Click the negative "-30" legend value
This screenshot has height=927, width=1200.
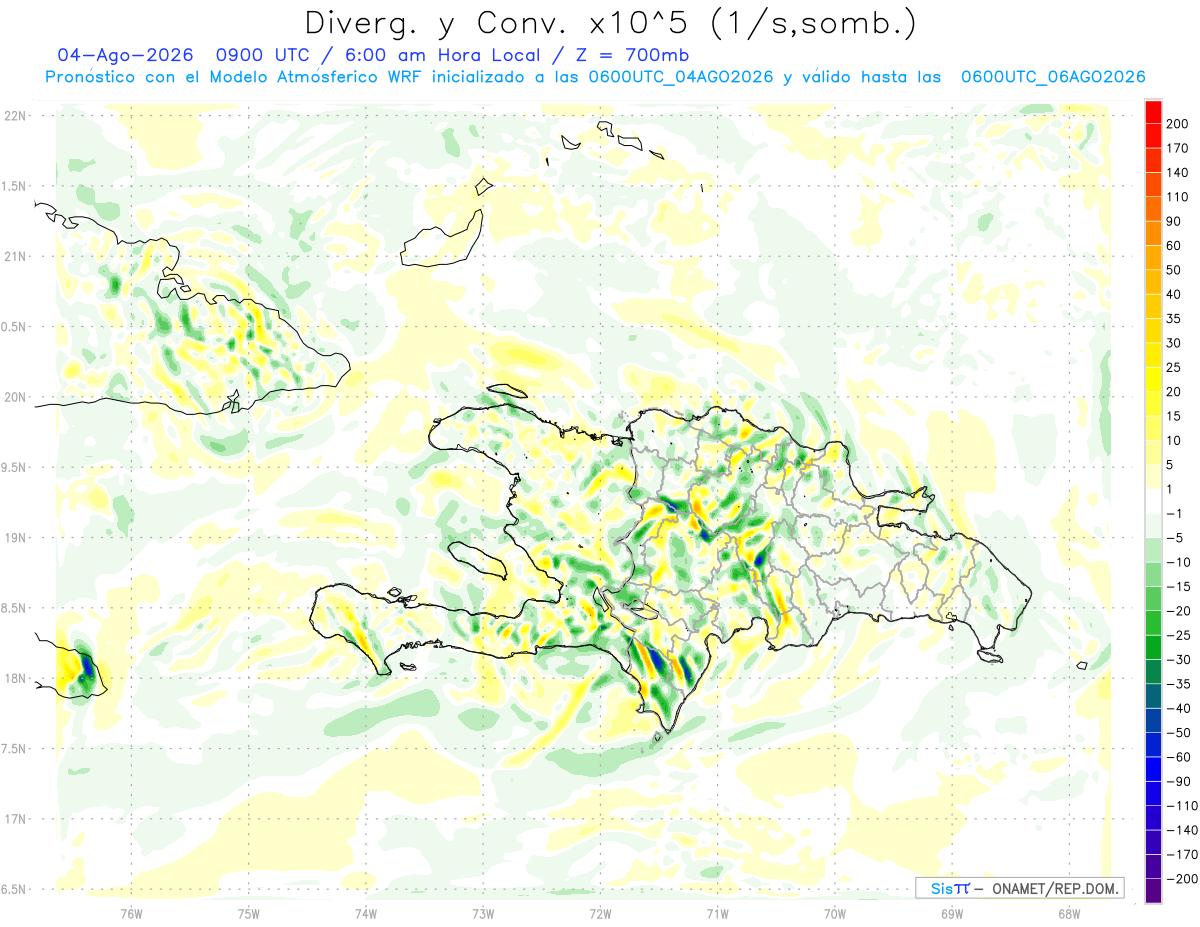(1179, 660)
